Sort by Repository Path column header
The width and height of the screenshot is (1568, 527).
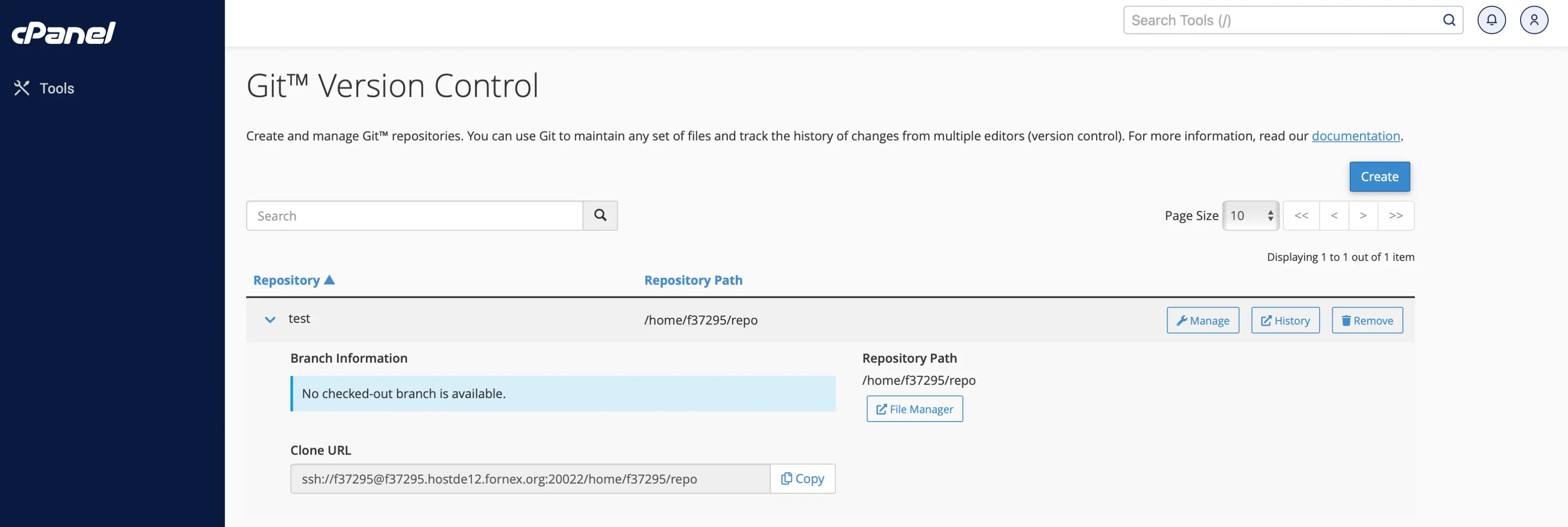(x=693, y=280)
